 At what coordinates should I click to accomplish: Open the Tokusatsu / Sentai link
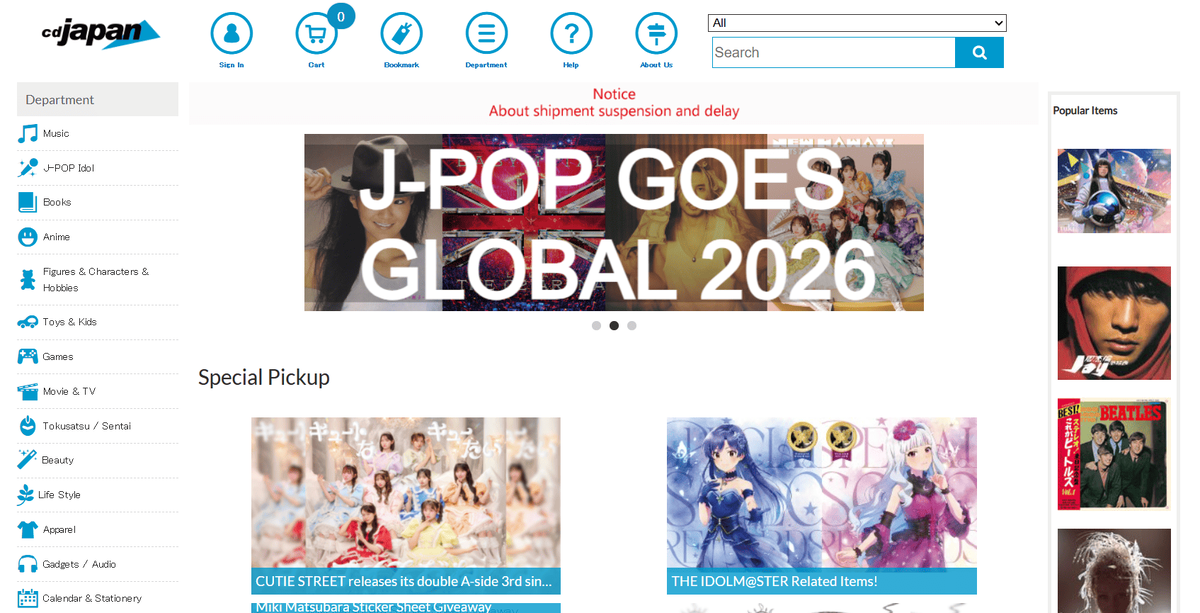point(85,426)
